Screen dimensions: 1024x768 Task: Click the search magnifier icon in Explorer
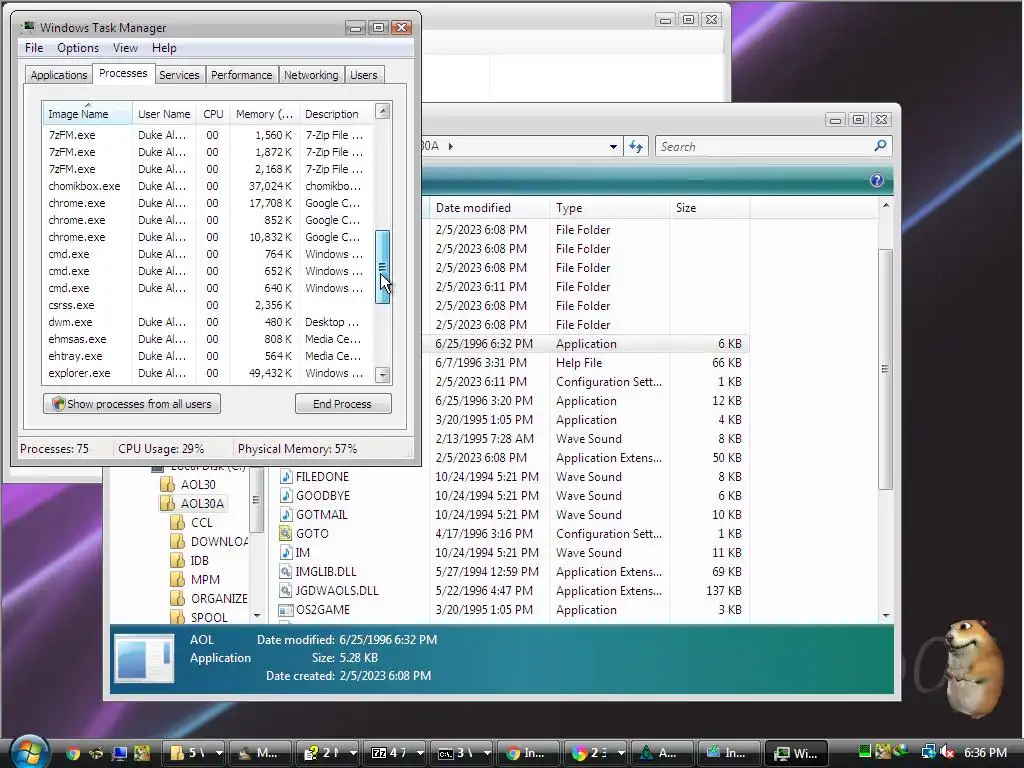[x=880, y=146]
